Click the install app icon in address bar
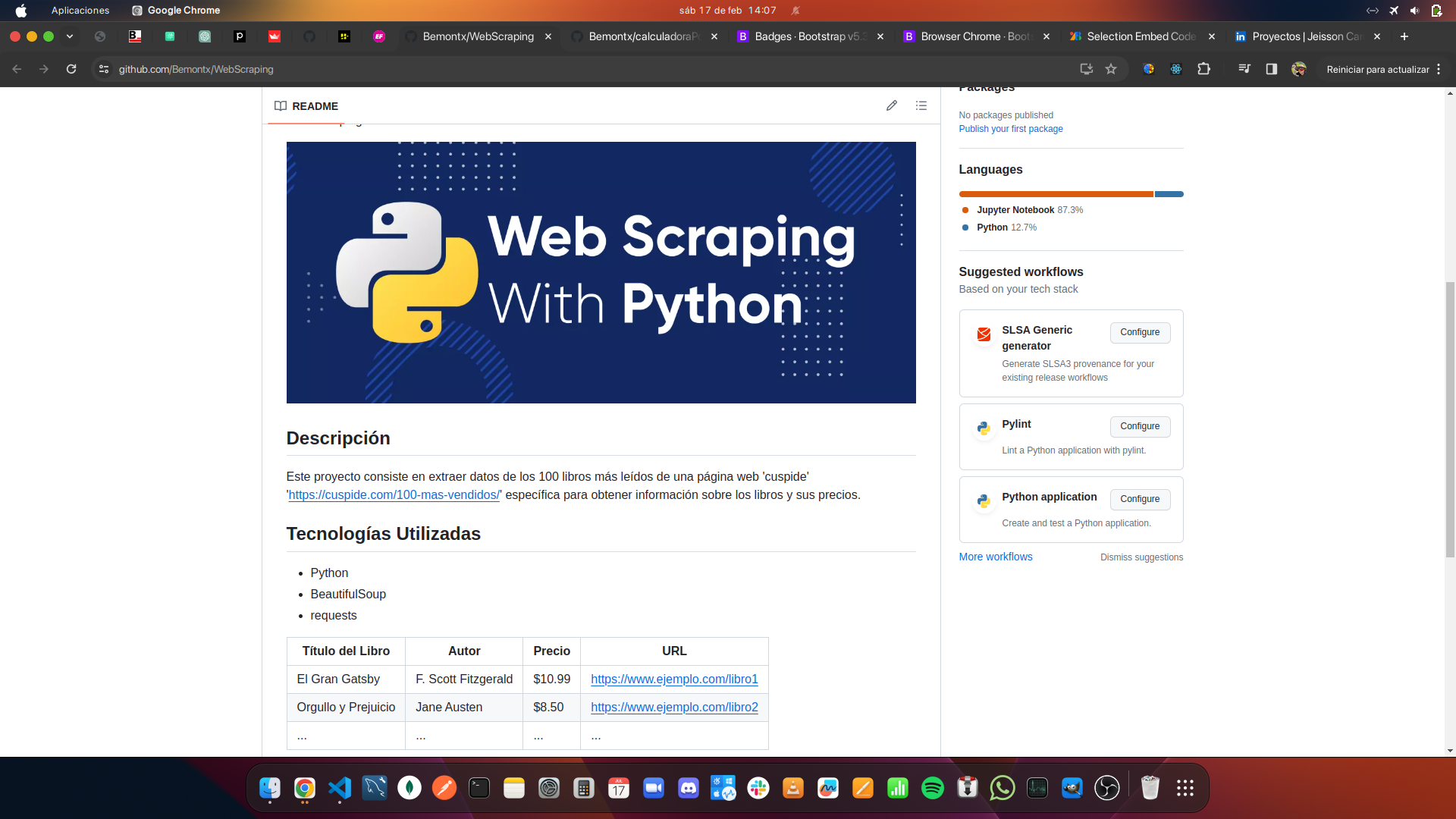 click(x=1087, y=69)
